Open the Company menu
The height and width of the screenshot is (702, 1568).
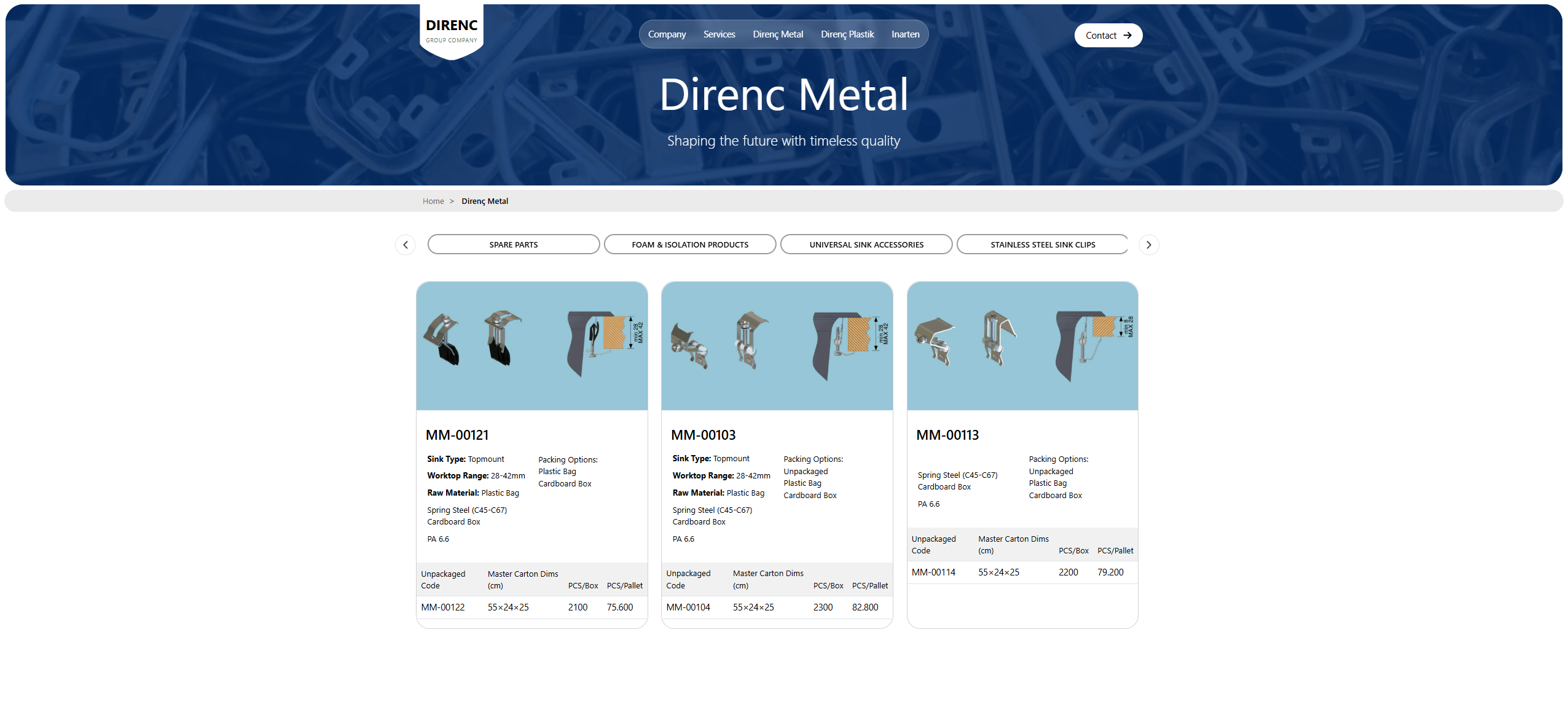tap(667, 34)
